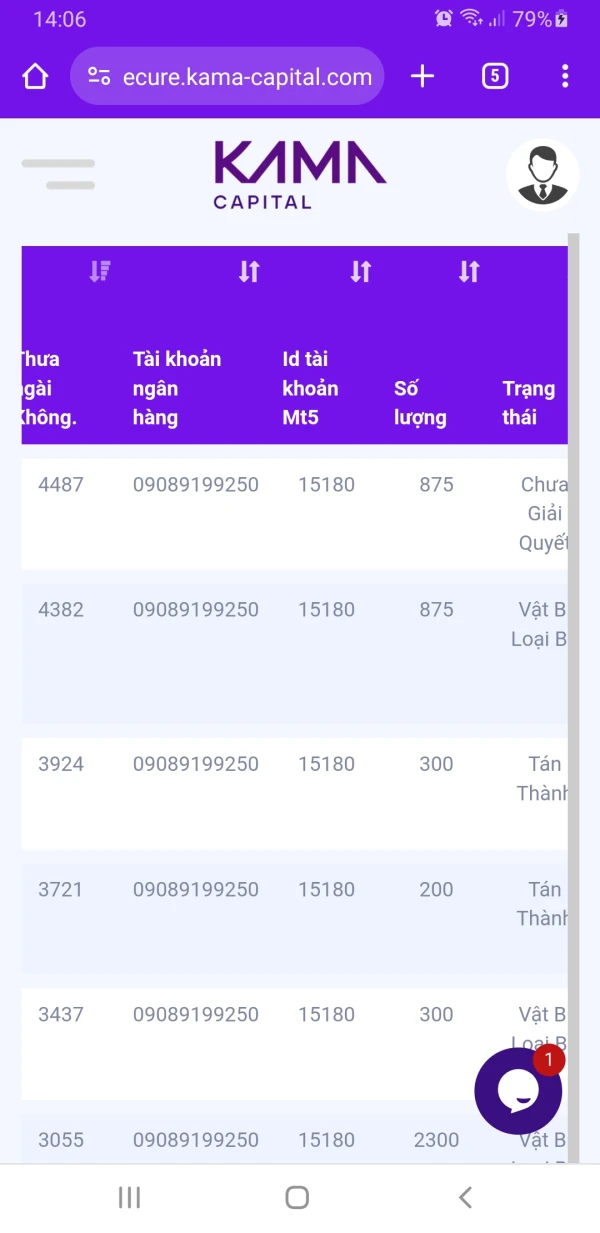Image resolution: width=600 pixels, height=1233 pixels.
Task: Tap the address bar URL
Action: tap(246, 77)
